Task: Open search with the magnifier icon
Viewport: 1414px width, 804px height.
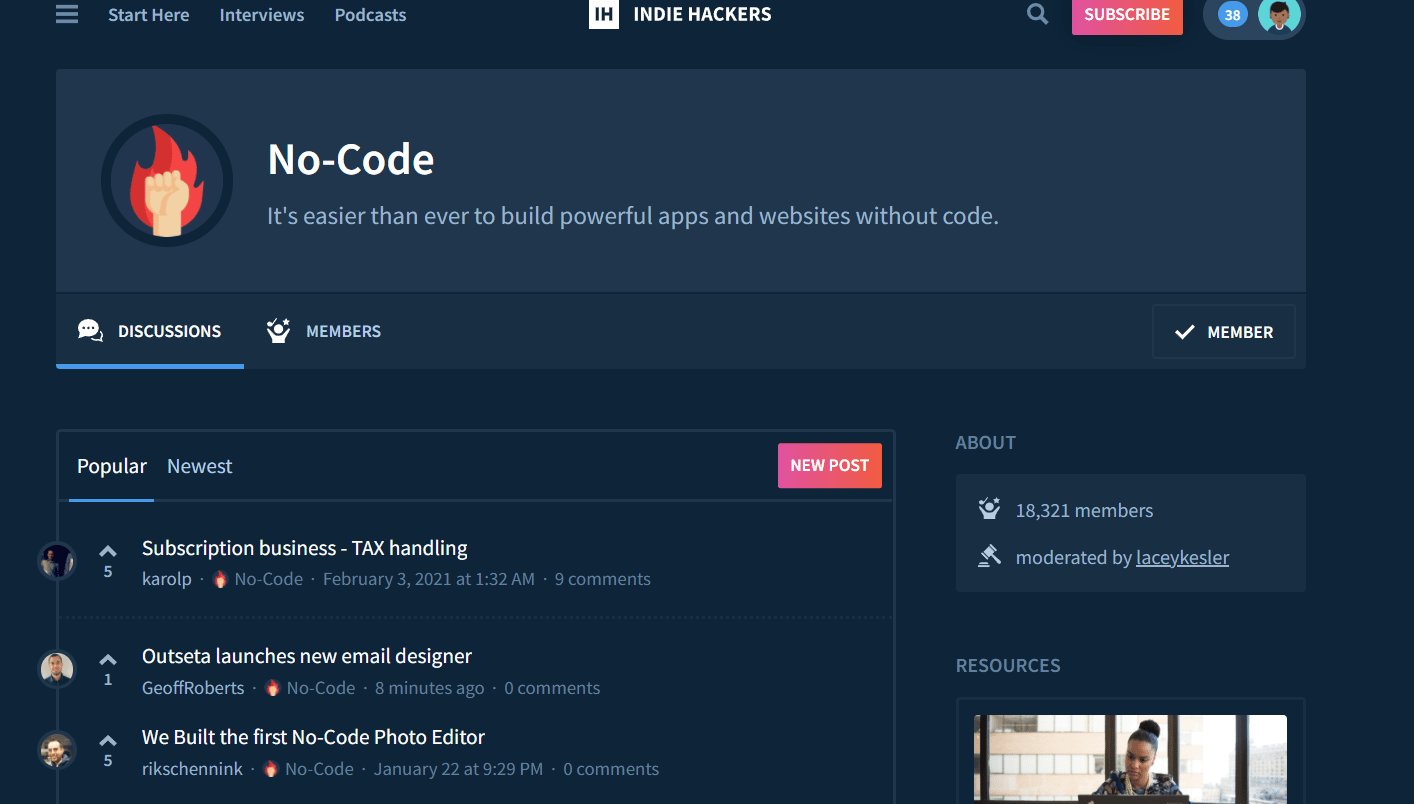Action: click(1038, 14)
